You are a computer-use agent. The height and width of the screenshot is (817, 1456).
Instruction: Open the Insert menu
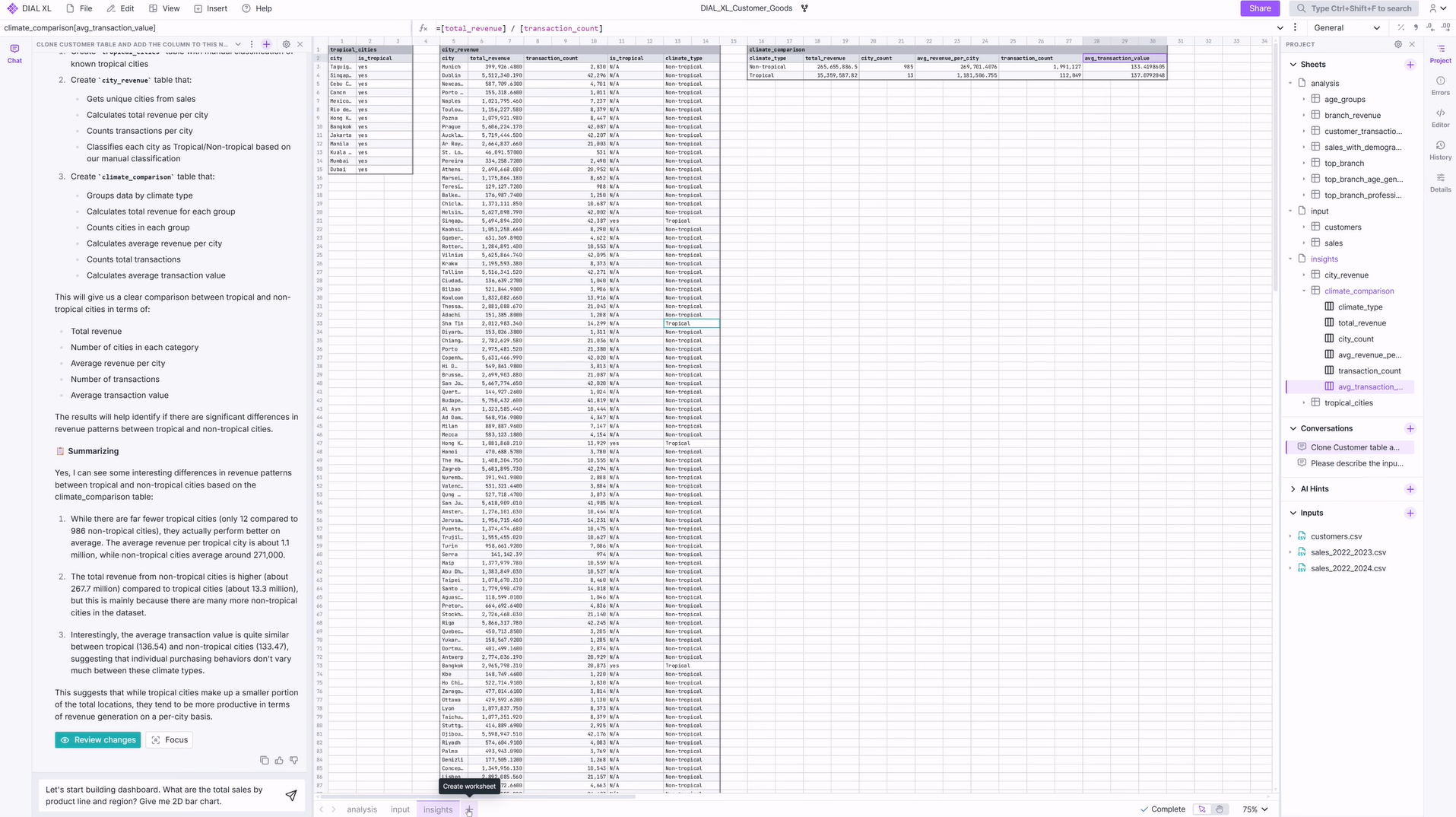pos(211,8)
